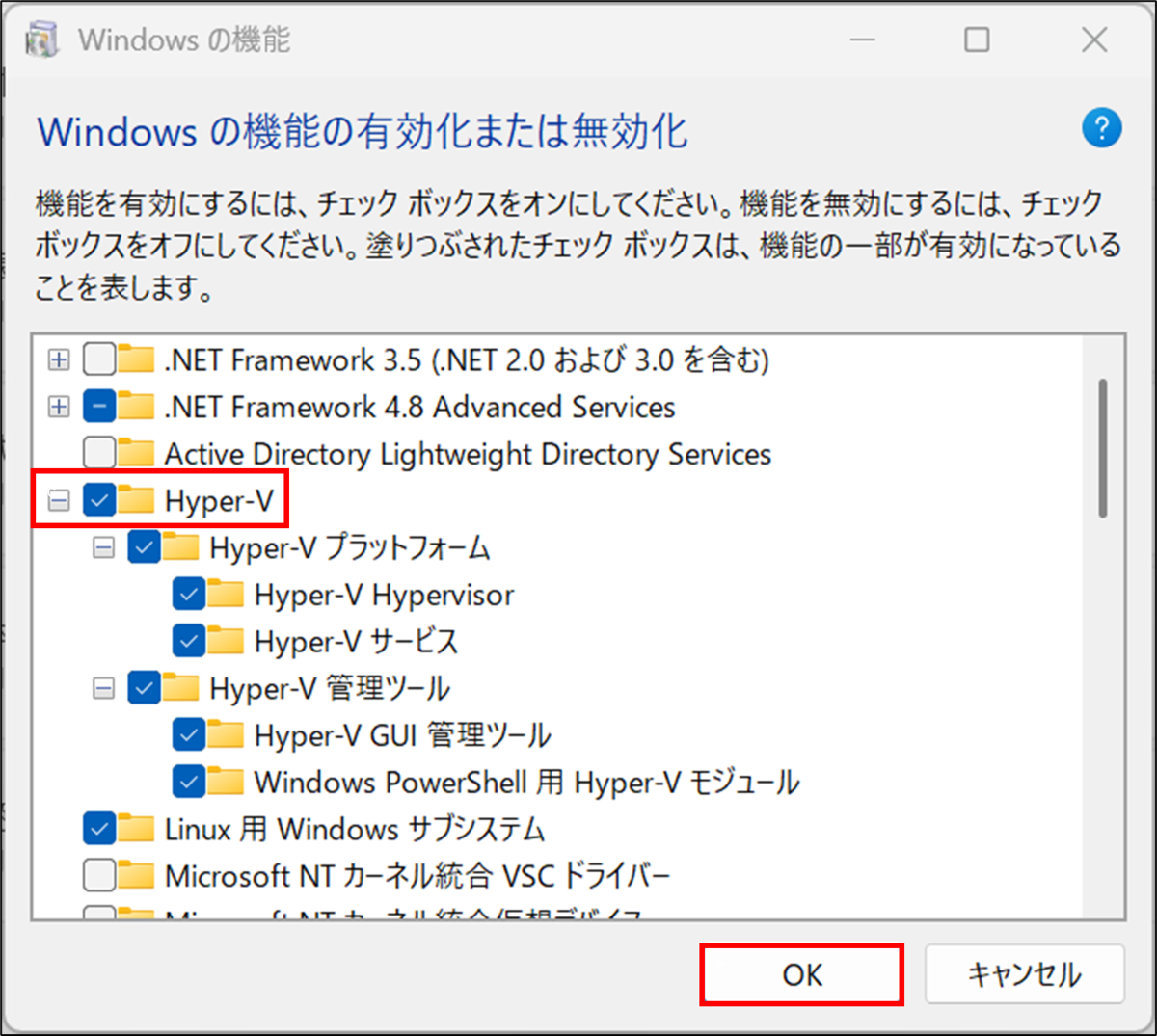Image resolution: width=1157 pixels, height=1036 pixels.
Task: Maximize the Windows の機能 window
Action: tap(977, 40)
